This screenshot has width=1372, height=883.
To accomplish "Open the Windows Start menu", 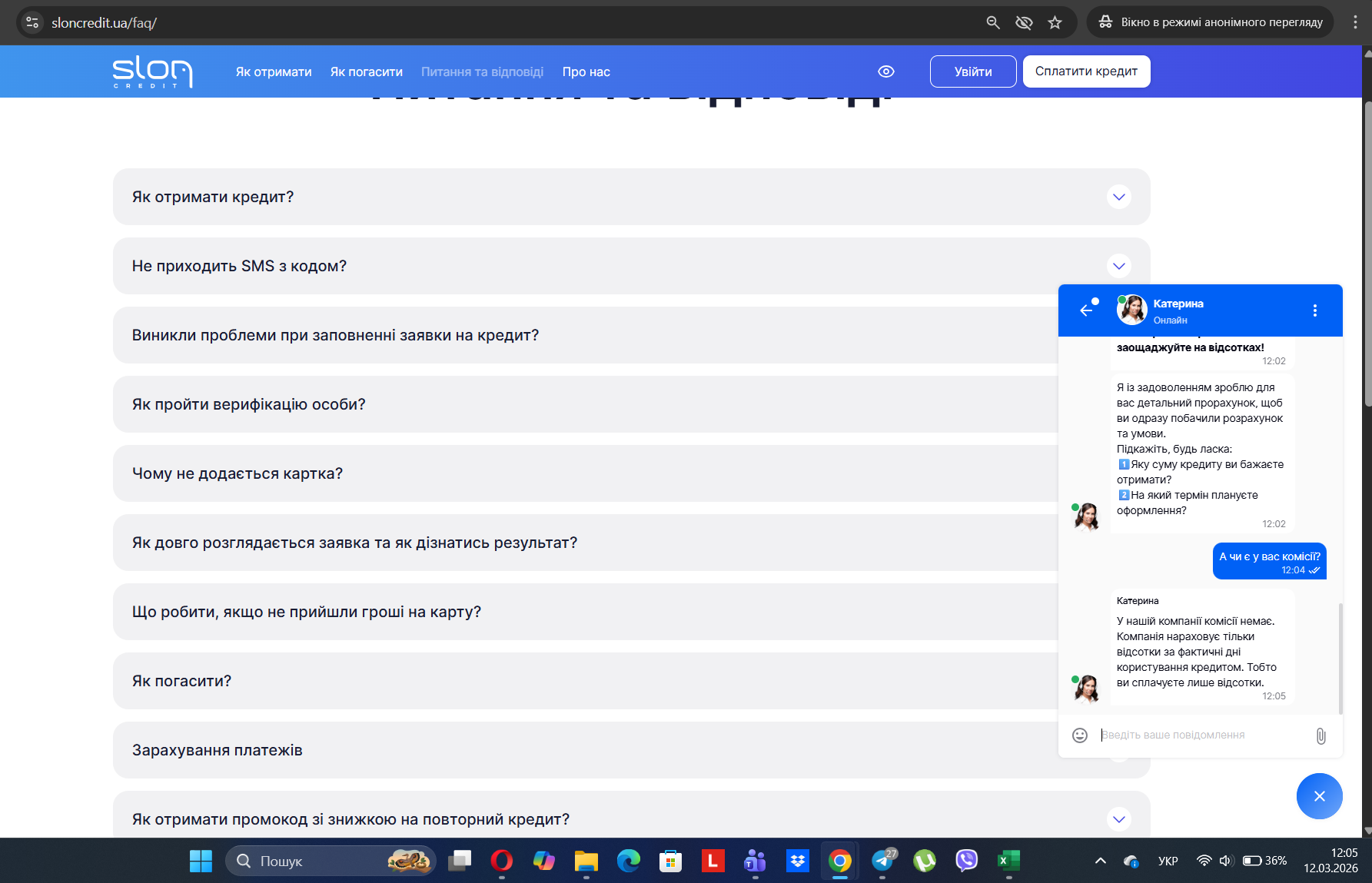I will (x=201, y=861).
